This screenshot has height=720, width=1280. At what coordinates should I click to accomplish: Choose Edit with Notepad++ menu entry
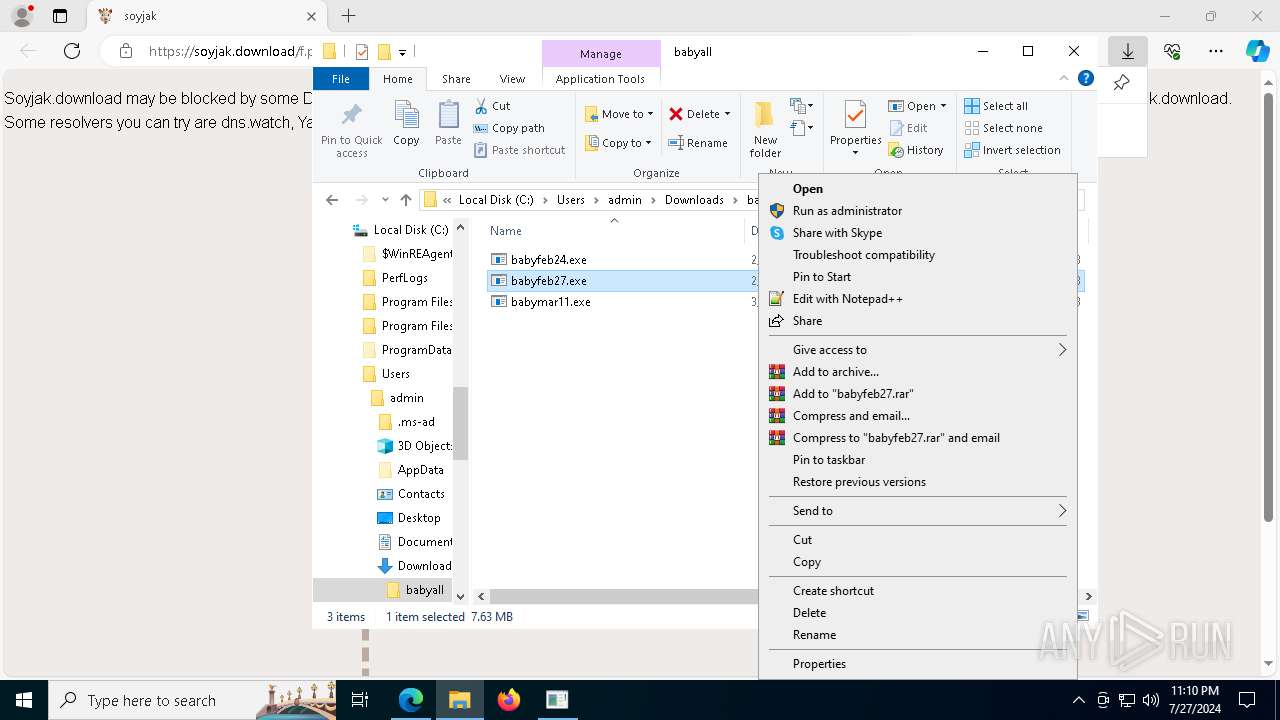(x=918, y=299)
